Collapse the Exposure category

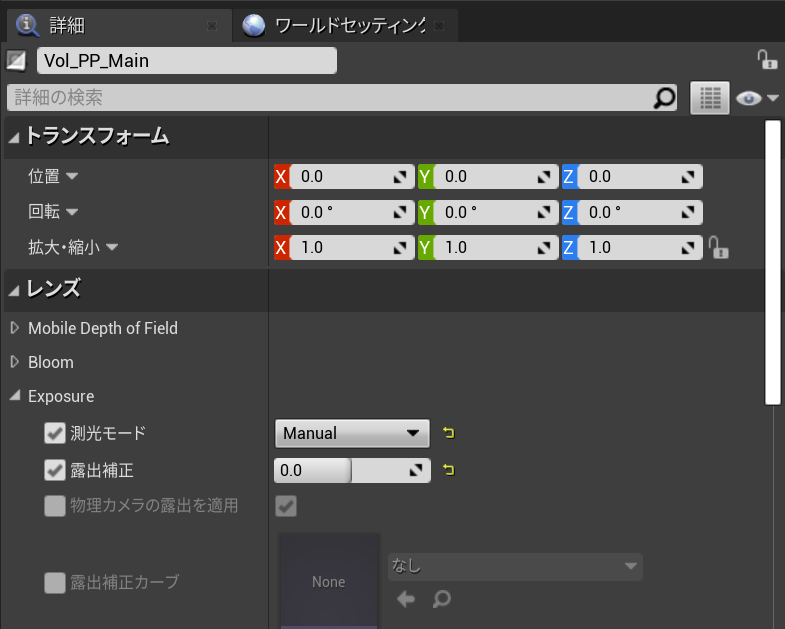pos(15,396)
